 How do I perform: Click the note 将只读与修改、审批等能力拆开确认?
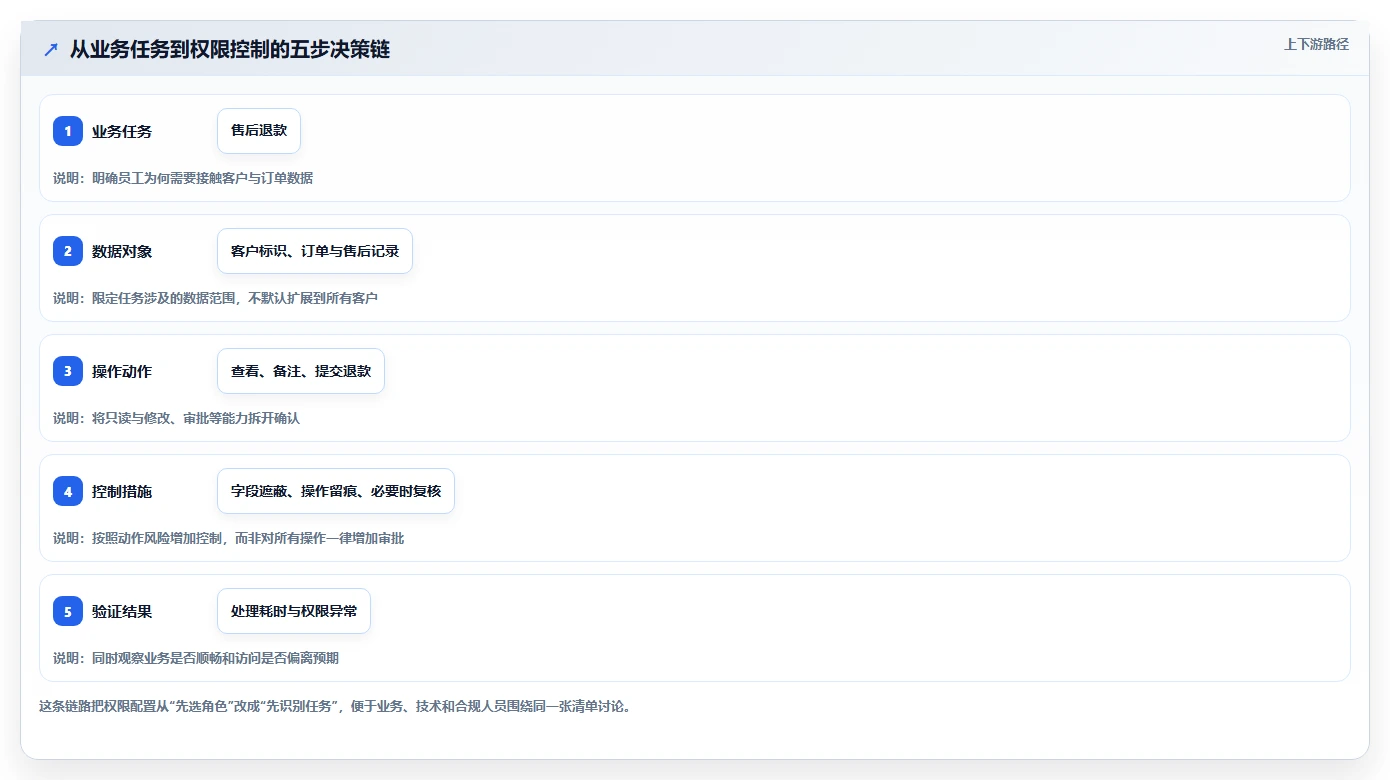click(x=196, y=418)
